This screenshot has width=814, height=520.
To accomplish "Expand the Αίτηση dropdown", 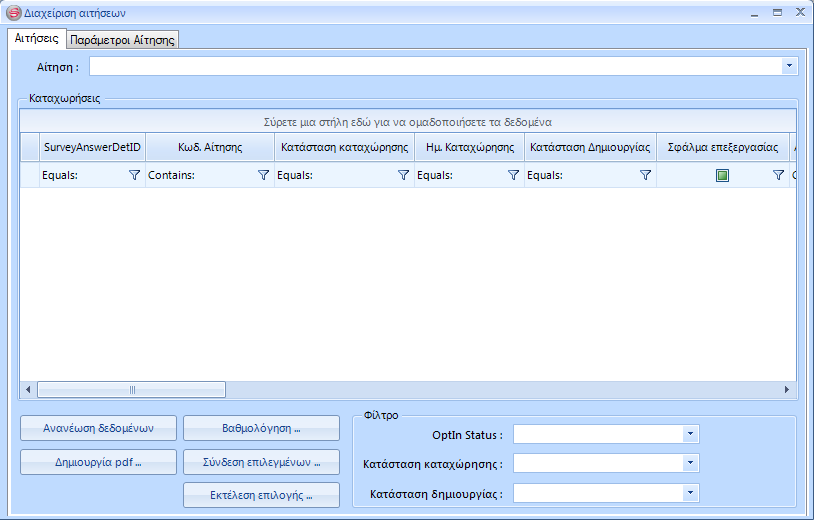I will click(x=789, y=66).
